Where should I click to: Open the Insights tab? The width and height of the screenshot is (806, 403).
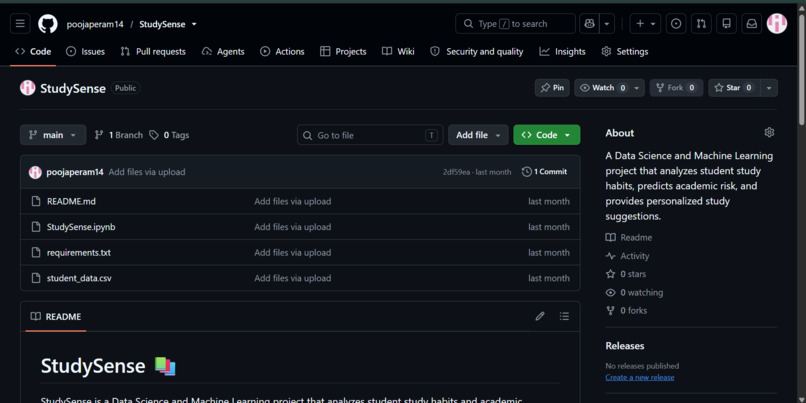click(x=562, y=51)
